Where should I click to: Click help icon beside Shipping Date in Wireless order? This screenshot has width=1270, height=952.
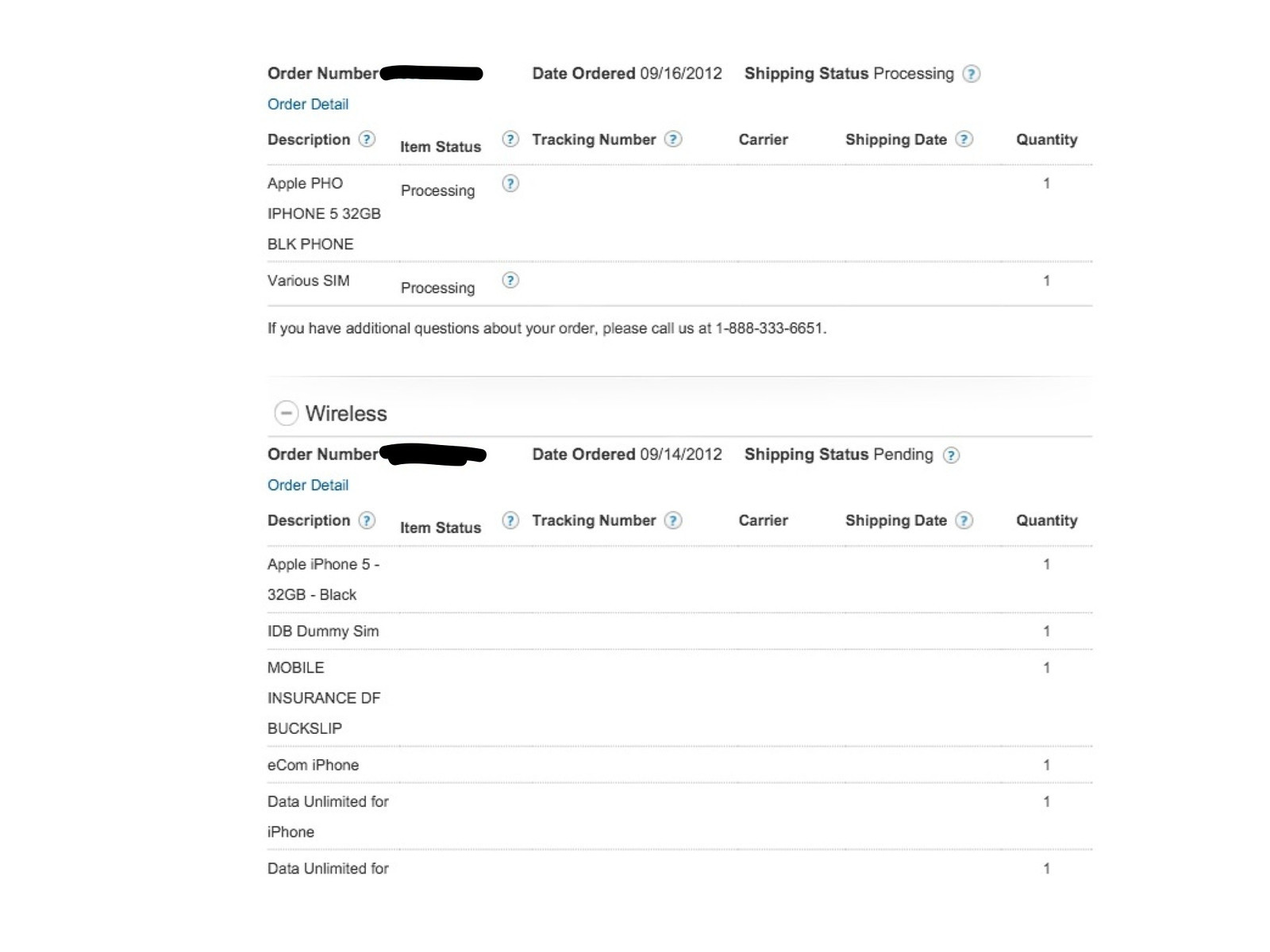pyautogui.click(x=964, y=520)
